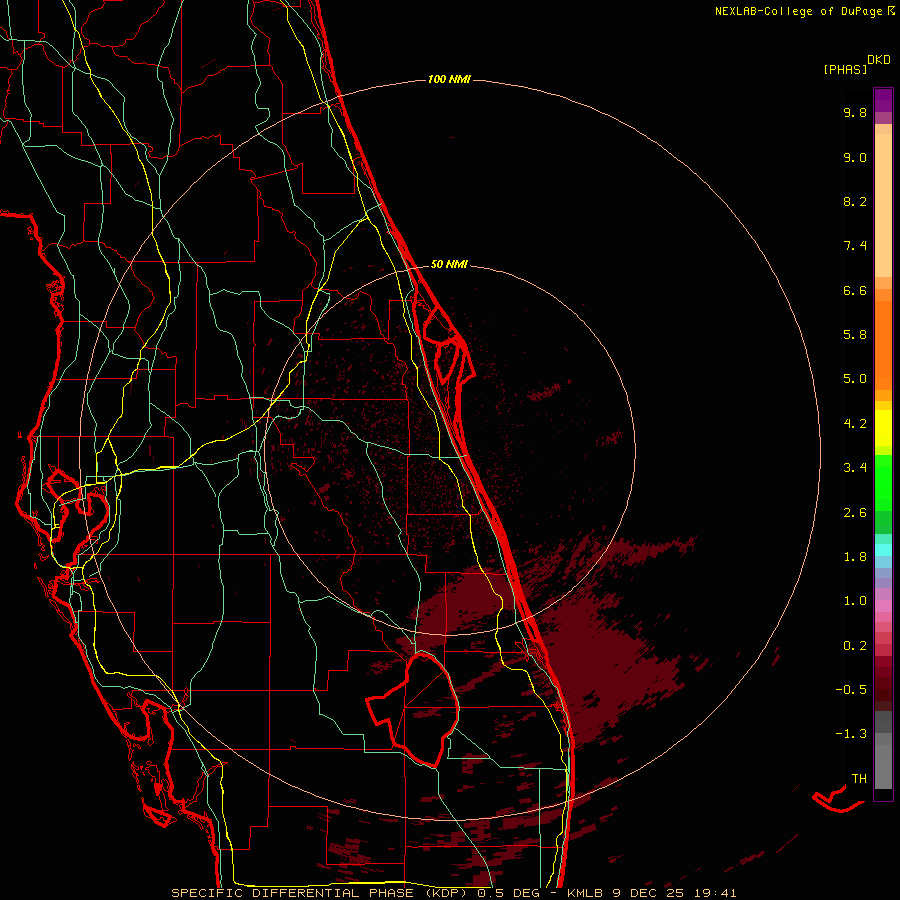Click the 9.8 scale value
The height and width of the screenshot is (900, 900).
click(855, 112)
